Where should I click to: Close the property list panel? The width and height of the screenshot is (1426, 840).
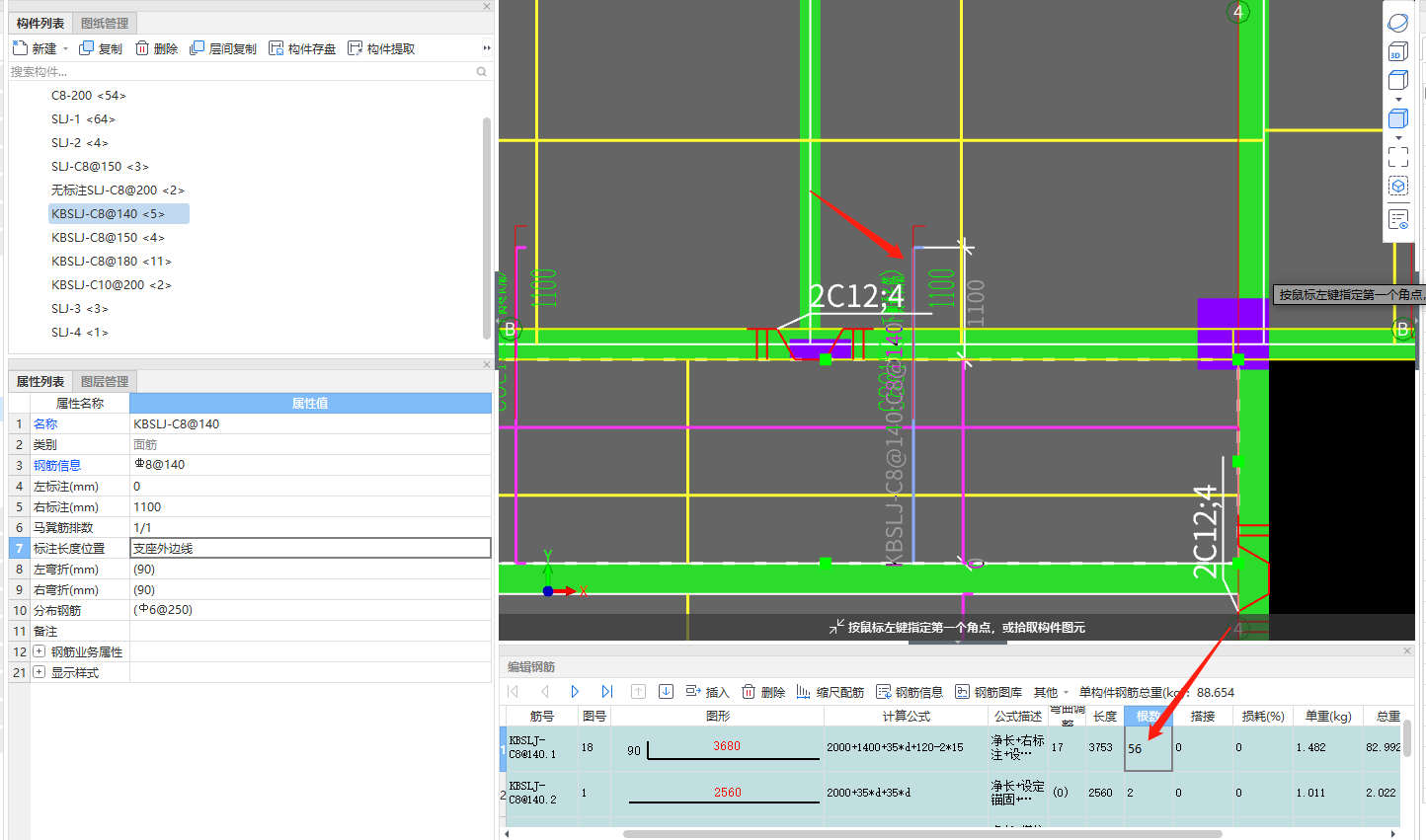[x=487, y=364]
